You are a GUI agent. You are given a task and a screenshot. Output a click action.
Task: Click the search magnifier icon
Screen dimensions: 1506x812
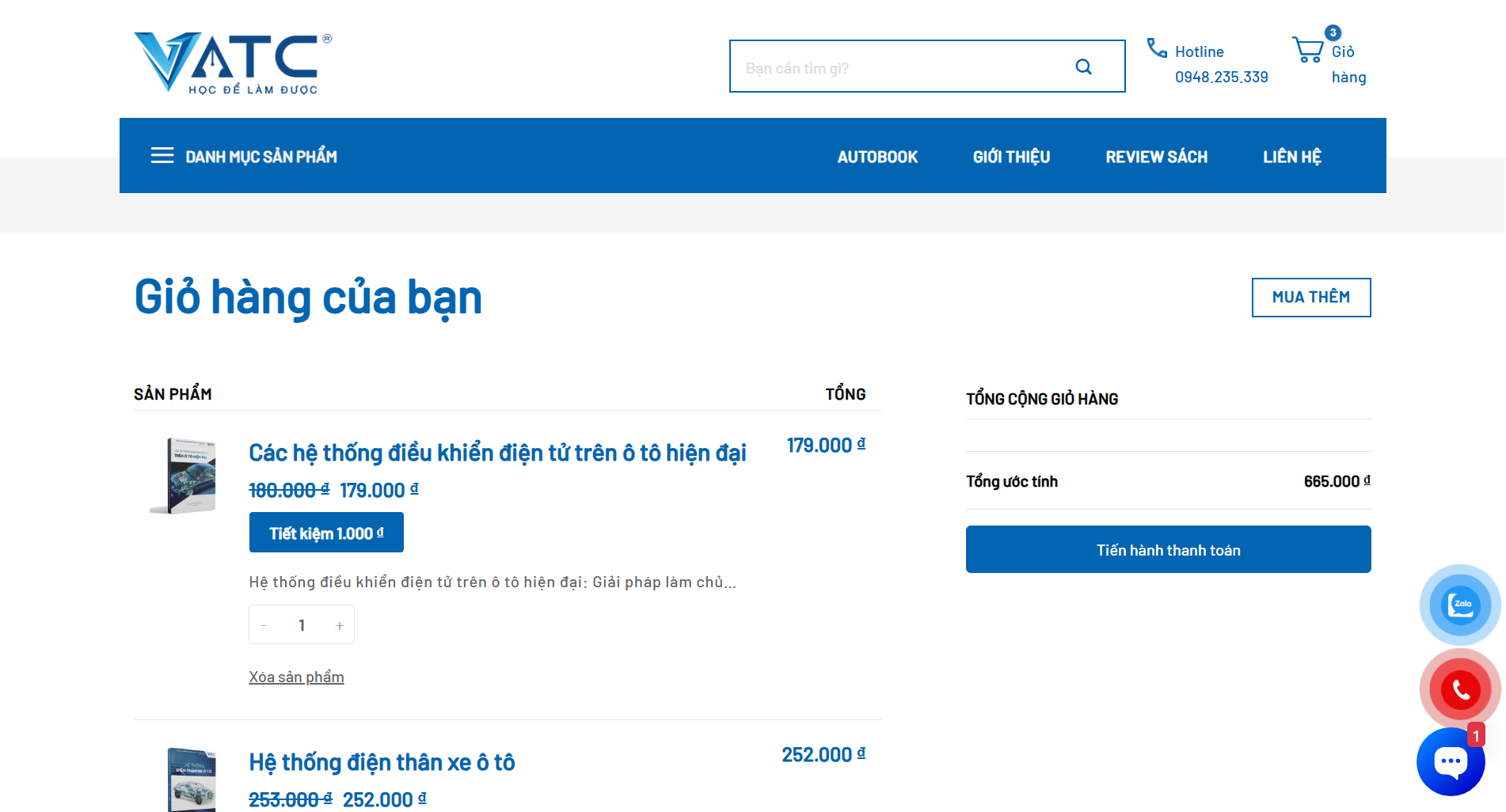coord(1083,67)
